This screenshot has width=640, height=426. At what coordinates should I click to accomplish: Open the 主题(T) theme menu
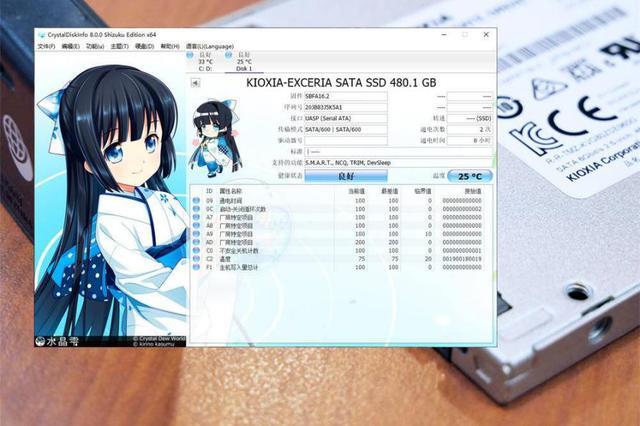pyautogui.click(x=120, y=46)
